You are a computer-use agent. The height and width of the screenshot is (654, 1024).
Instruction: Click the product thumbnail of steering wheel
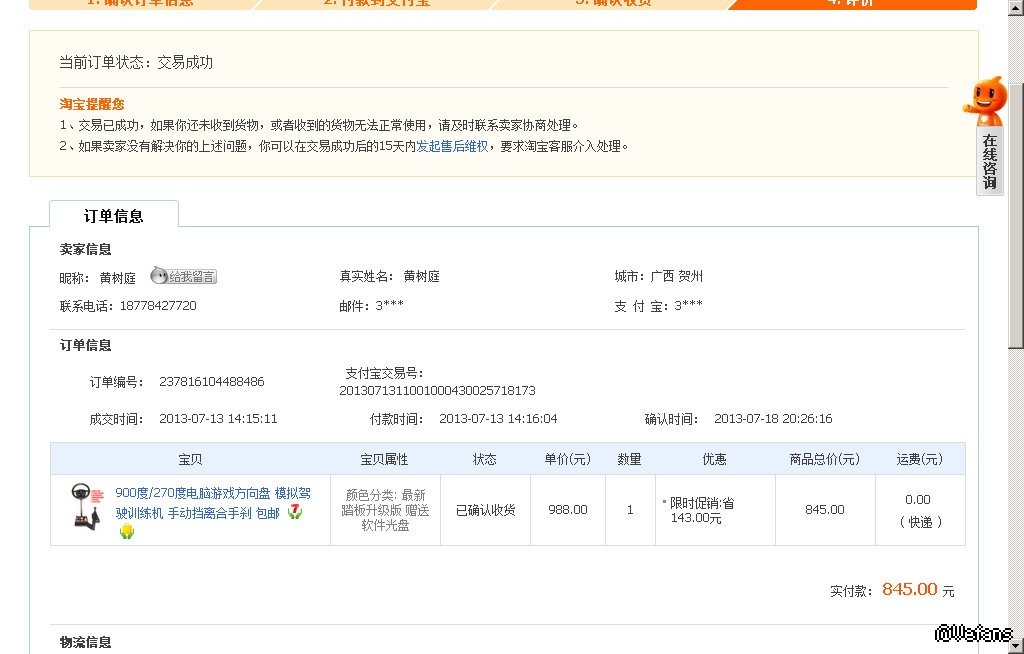tap(86, 506)
